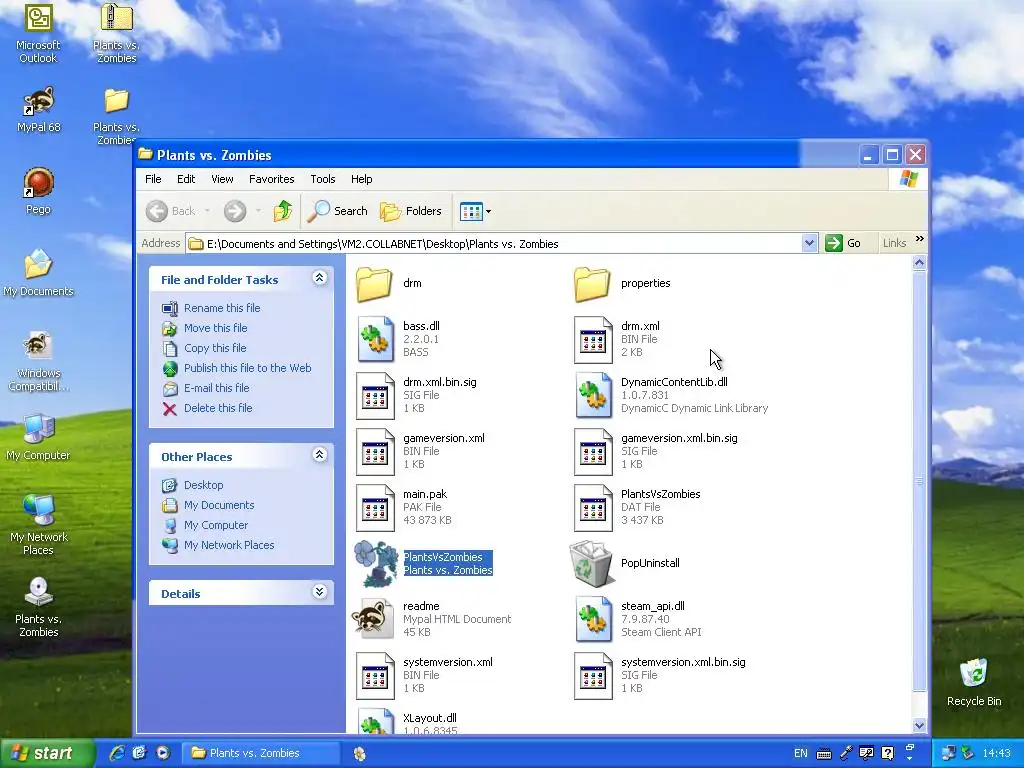Image resolution: width=1024 pixels, height=768 pixels.
Task: Click Rename this file link
Action: tap(222, 308)
